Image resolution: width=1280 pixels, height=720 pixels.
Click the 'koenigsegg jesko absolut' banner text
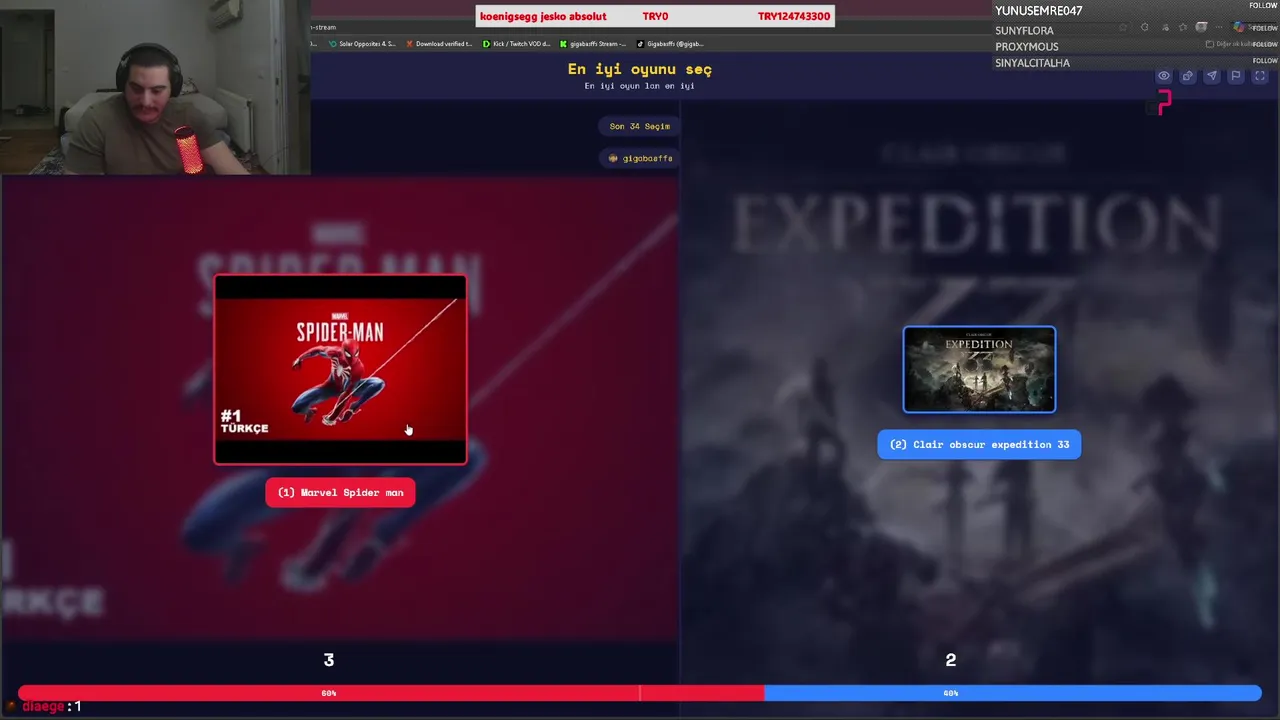pos(543,16)
